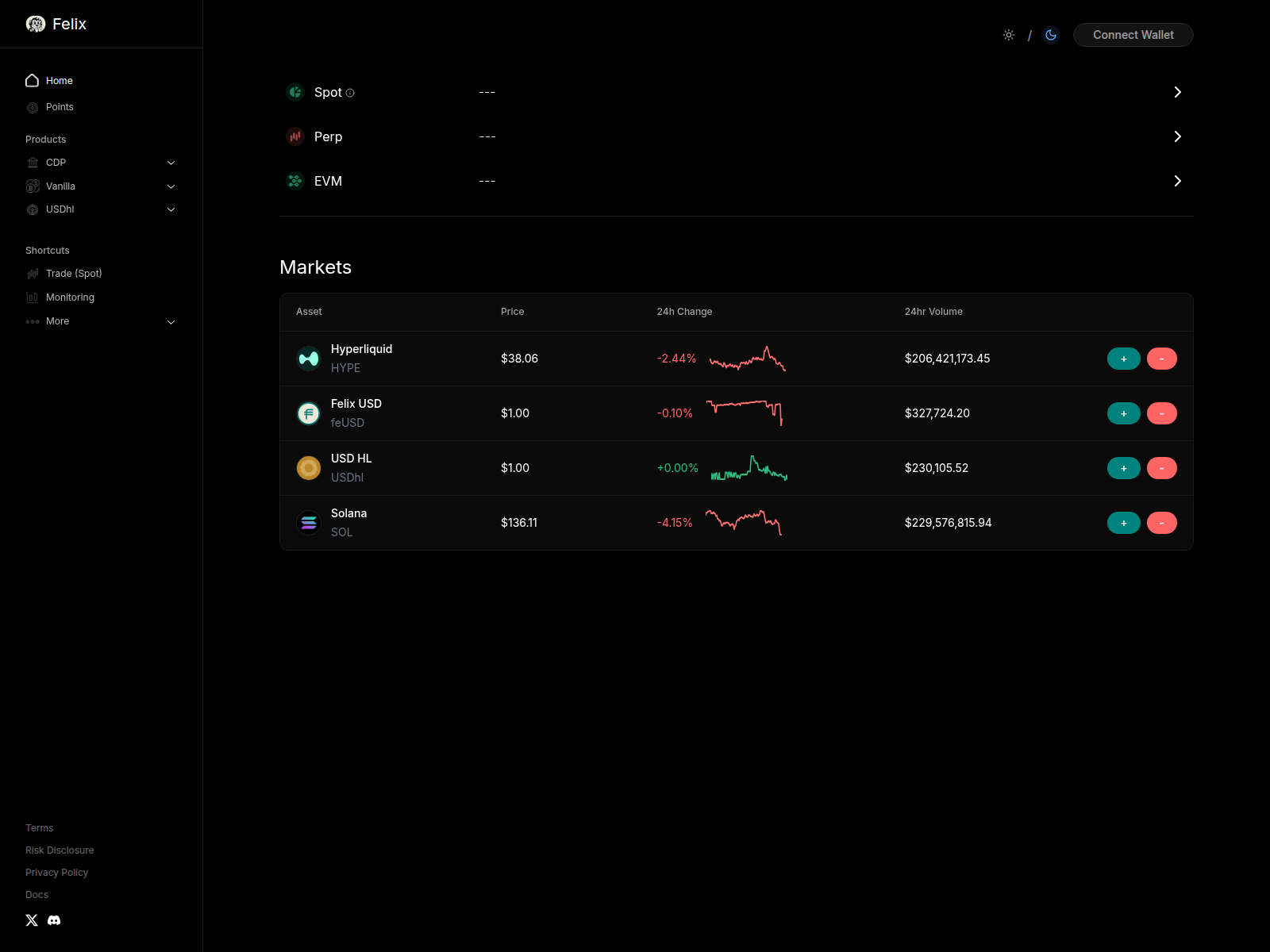Screen dimensions: 1270x952
Task: Switch to light theme sun icon
Action: click(1009, 35)
